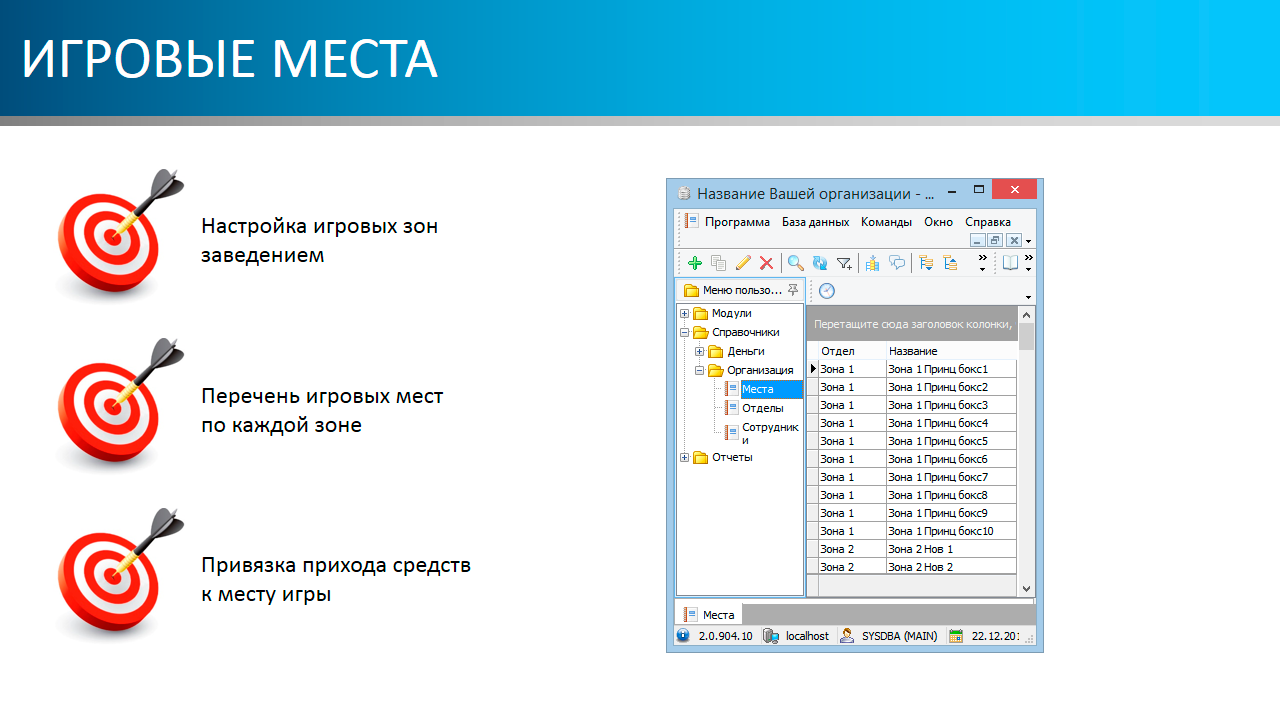Click the version 2.0.904.10 status text
Image resolution: width=1280 pixels, height=720 pixels.
coord(725,636)
